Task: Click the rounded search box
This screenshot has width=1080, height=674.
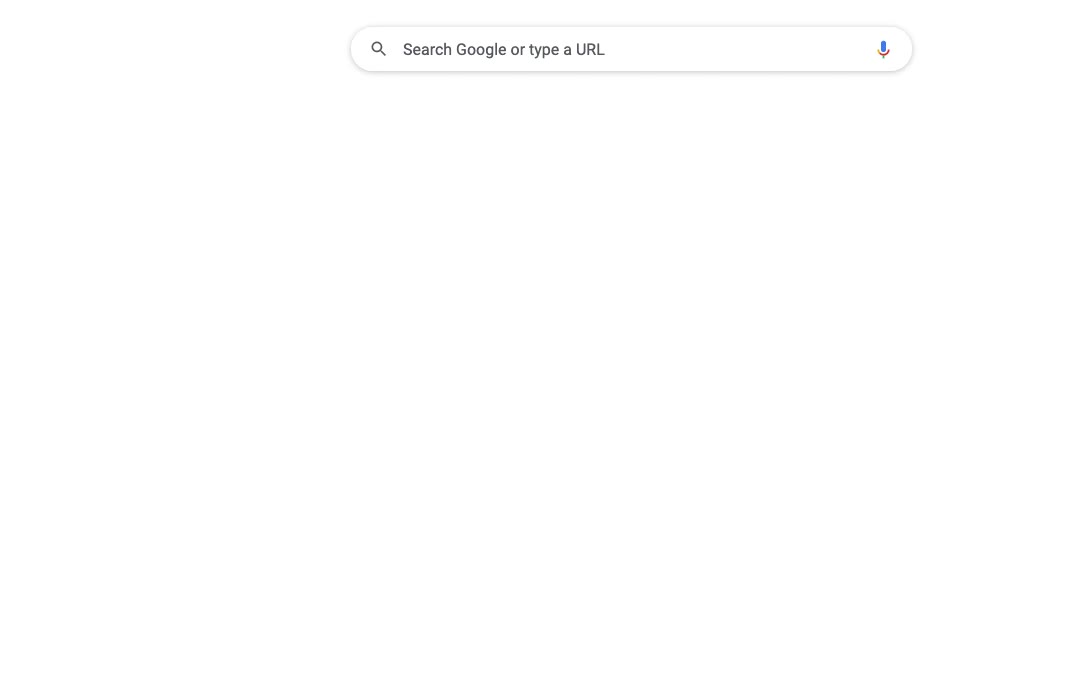Action: pyautogui.click(x=631, y=49)
